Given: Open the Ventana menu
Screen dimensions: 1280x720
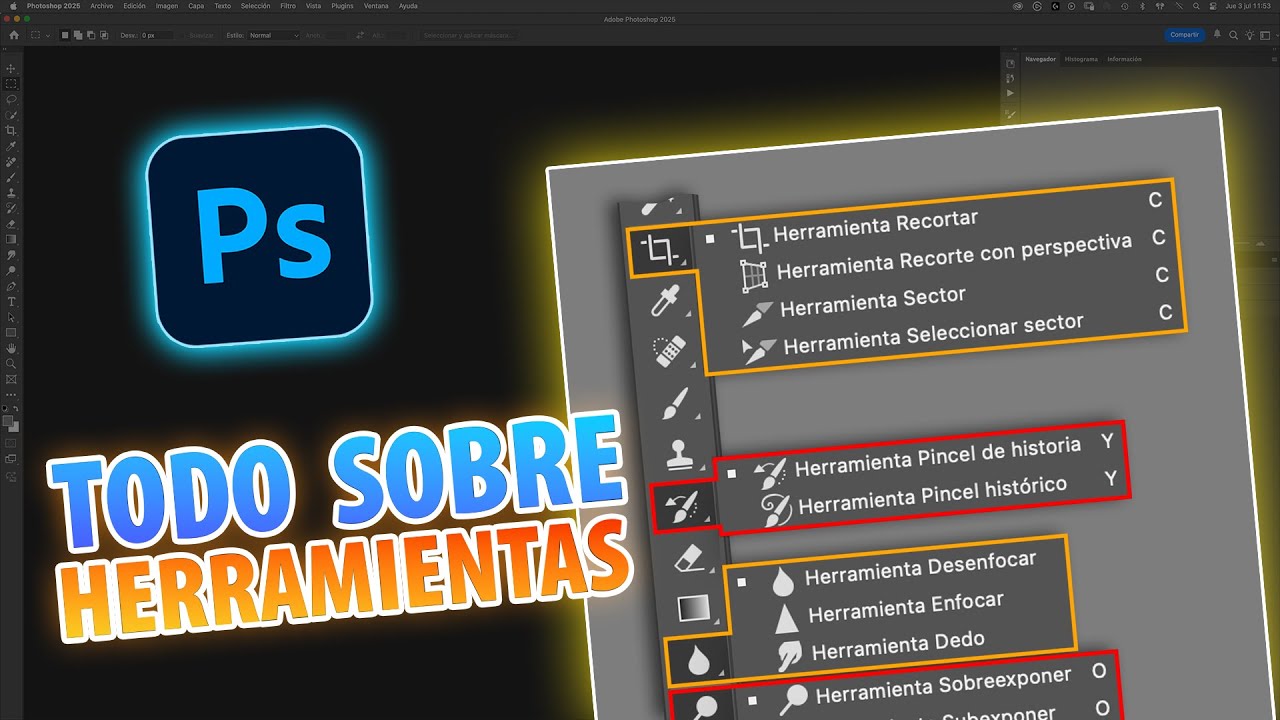Looking at the screenshot, I should pyautogui.click(x=376, y=5).
